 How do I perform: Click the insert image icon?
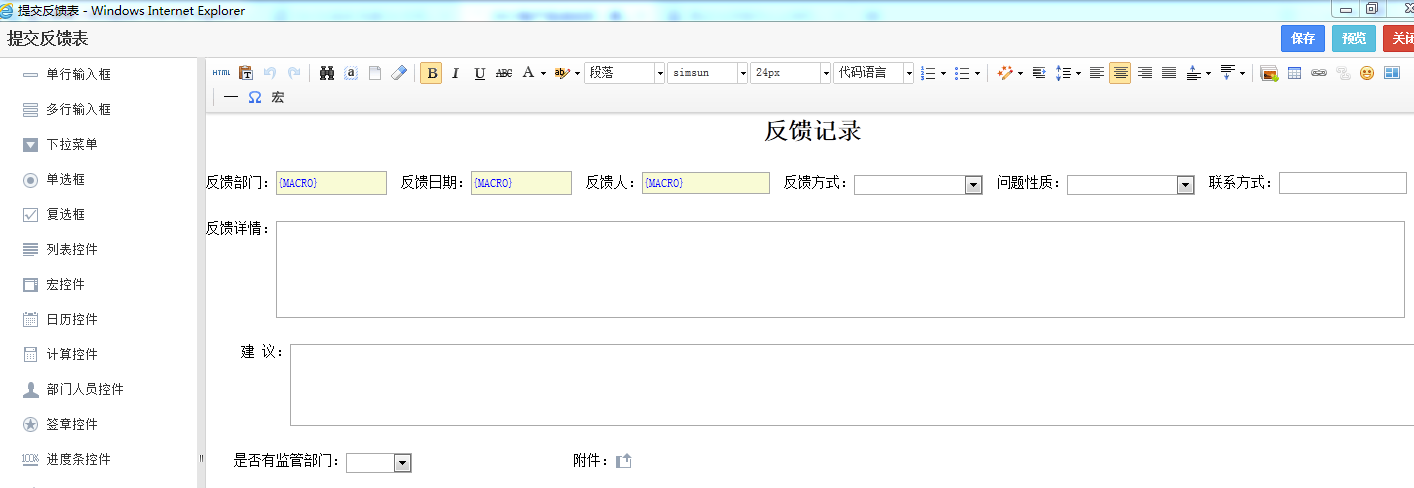(1269, 73)
